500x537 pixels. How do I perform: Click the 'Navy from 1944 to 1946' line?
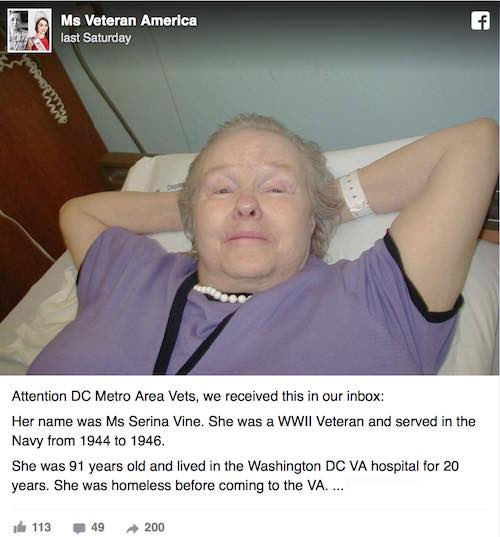click(x=88, y=441)
